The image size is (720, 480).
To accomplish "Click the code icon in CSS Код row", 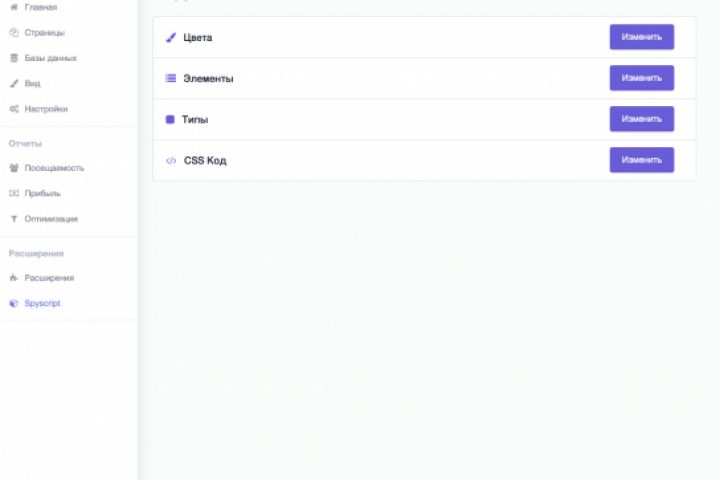I will pyautogui.click(x=171, y=160).
